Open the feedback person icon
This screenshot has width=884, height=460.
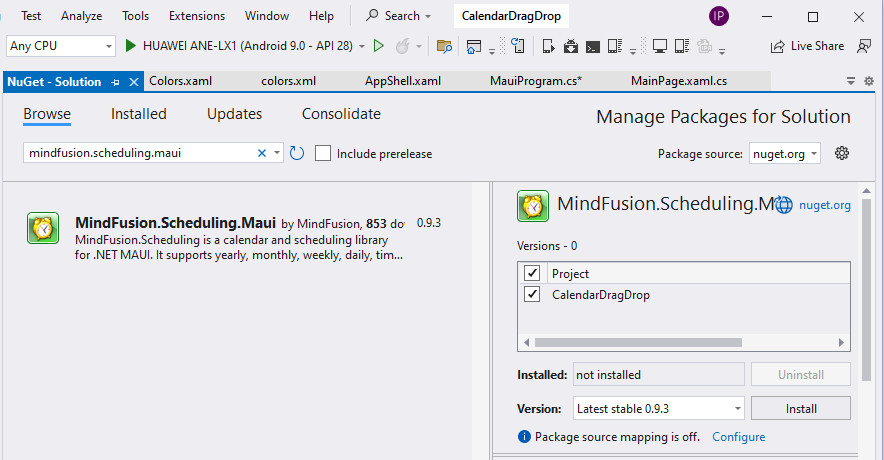pos(863,46)
